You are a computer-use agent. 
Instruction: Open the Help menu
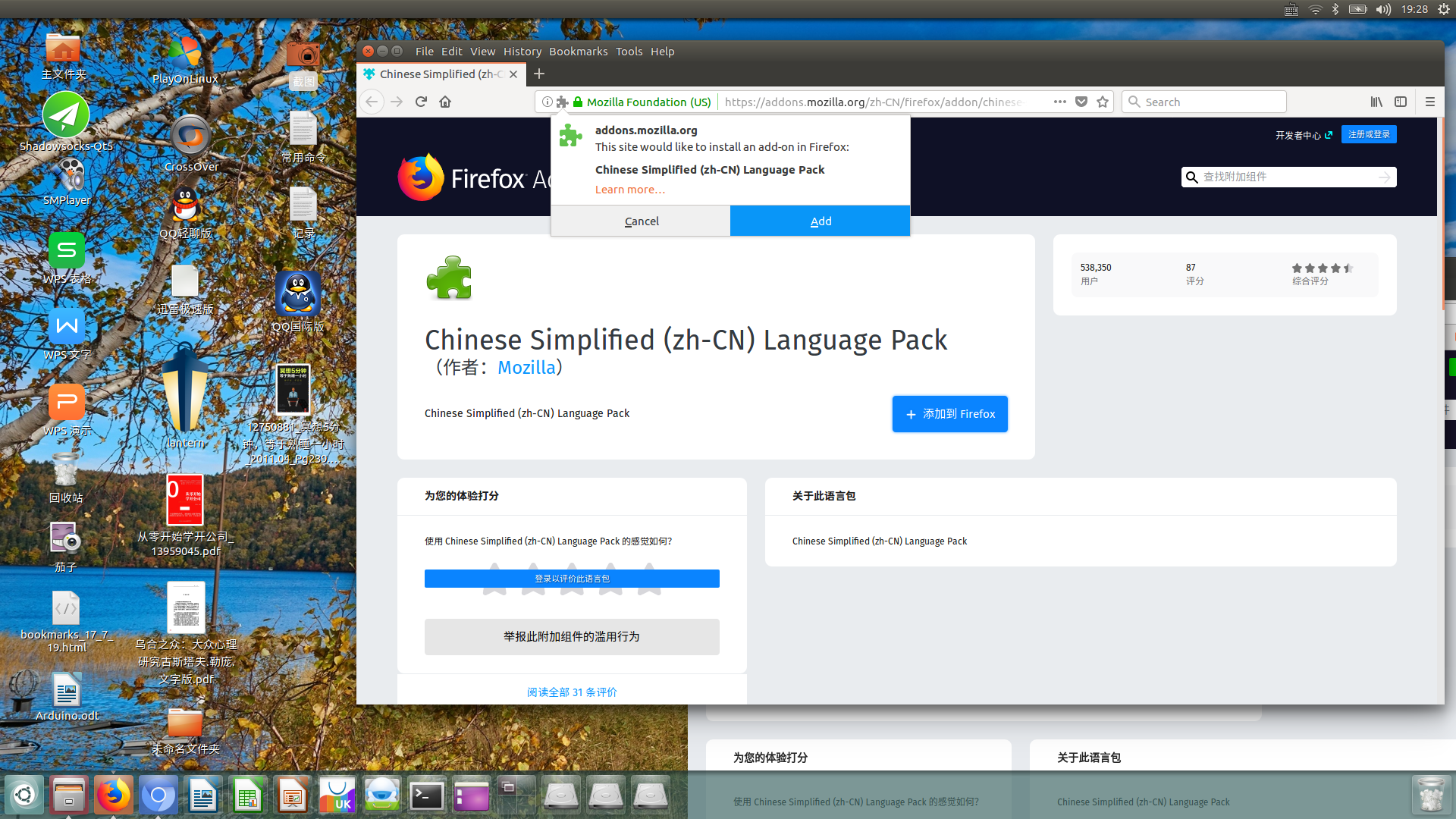(x=663, y=52)
